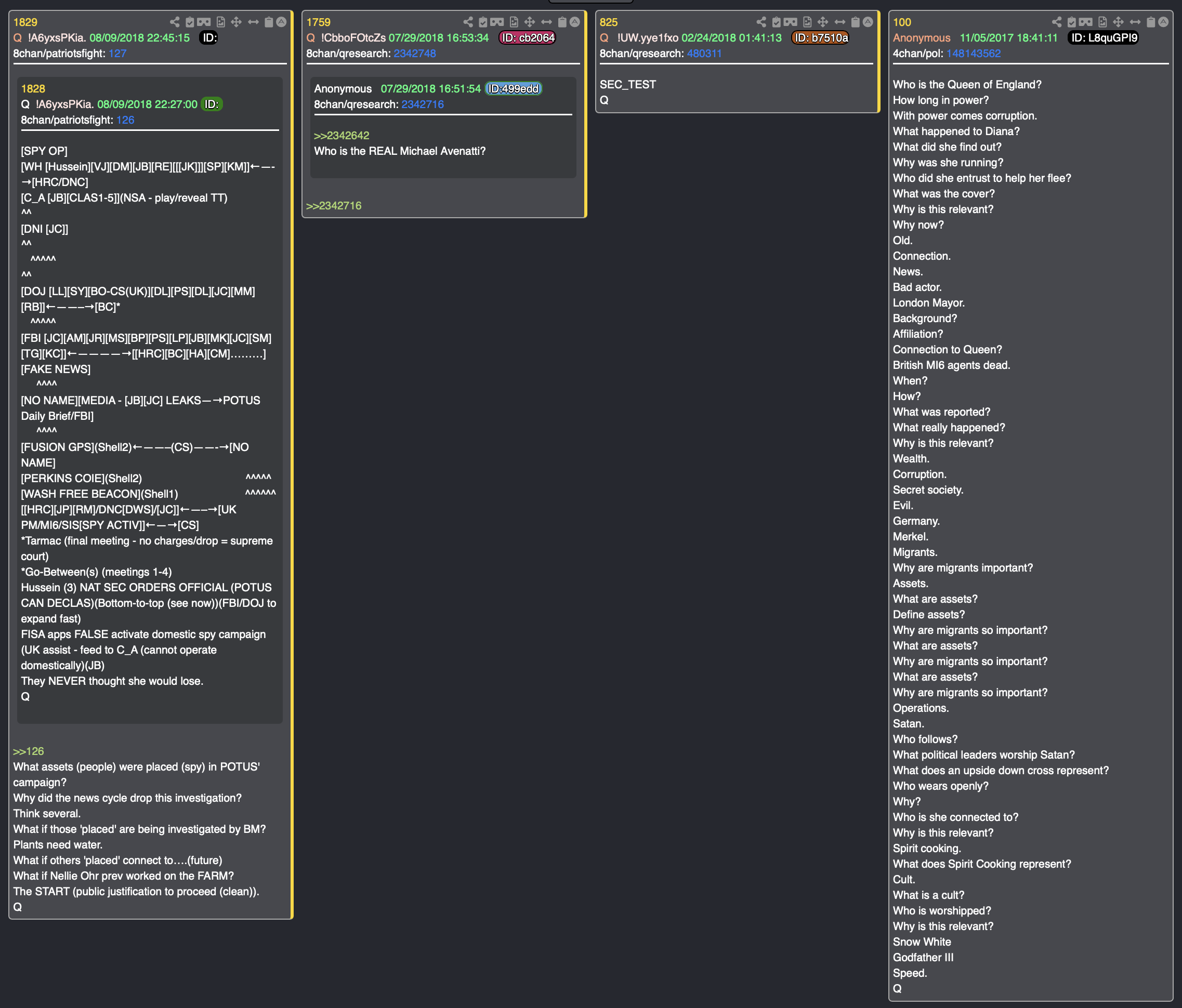Screen dimensions: 1182x1008
Task: Click clipboard-check icon on post 825
Action: coord(776,22)
